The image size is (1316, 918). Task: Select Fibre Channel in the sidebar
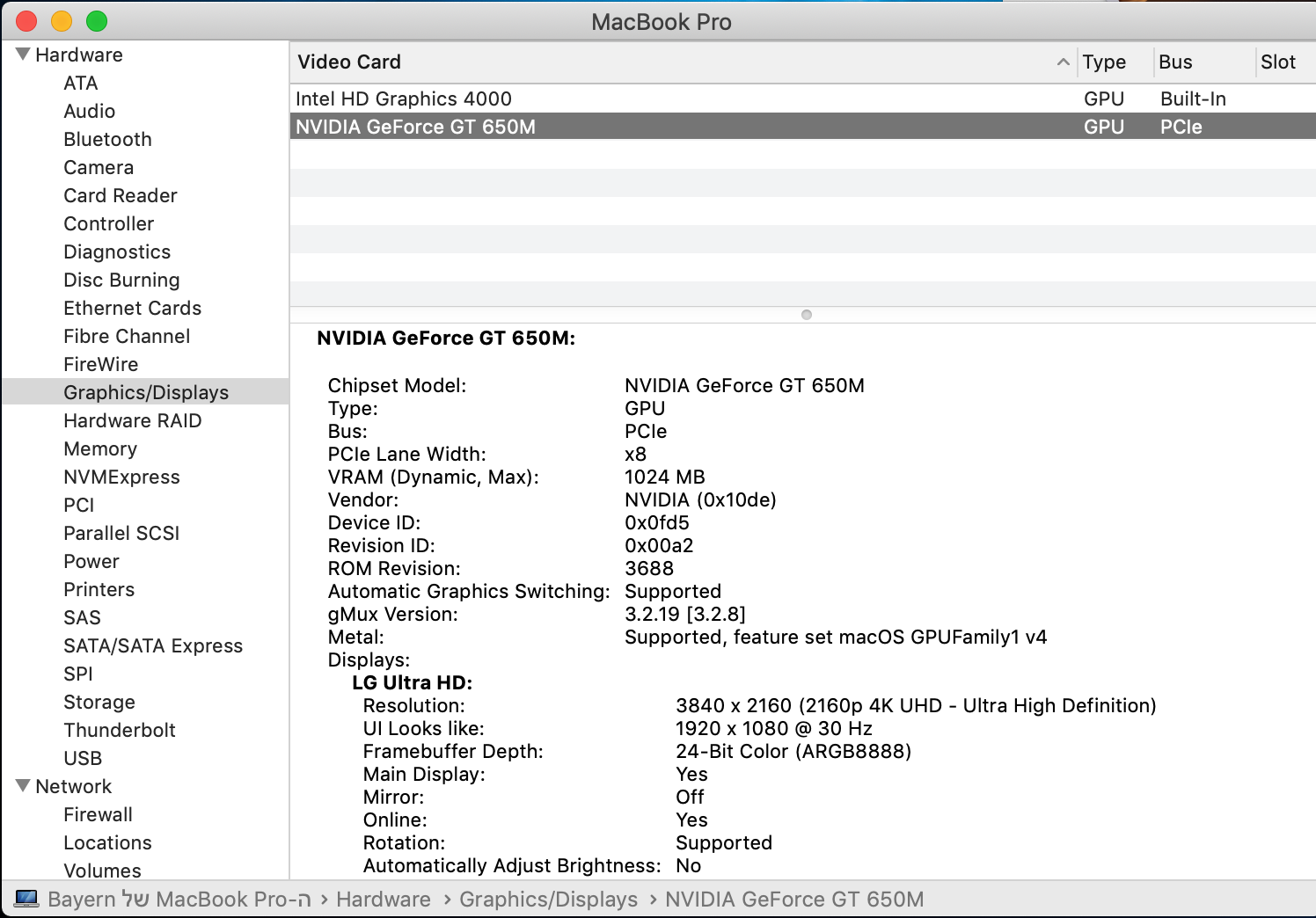coord(127,336)
